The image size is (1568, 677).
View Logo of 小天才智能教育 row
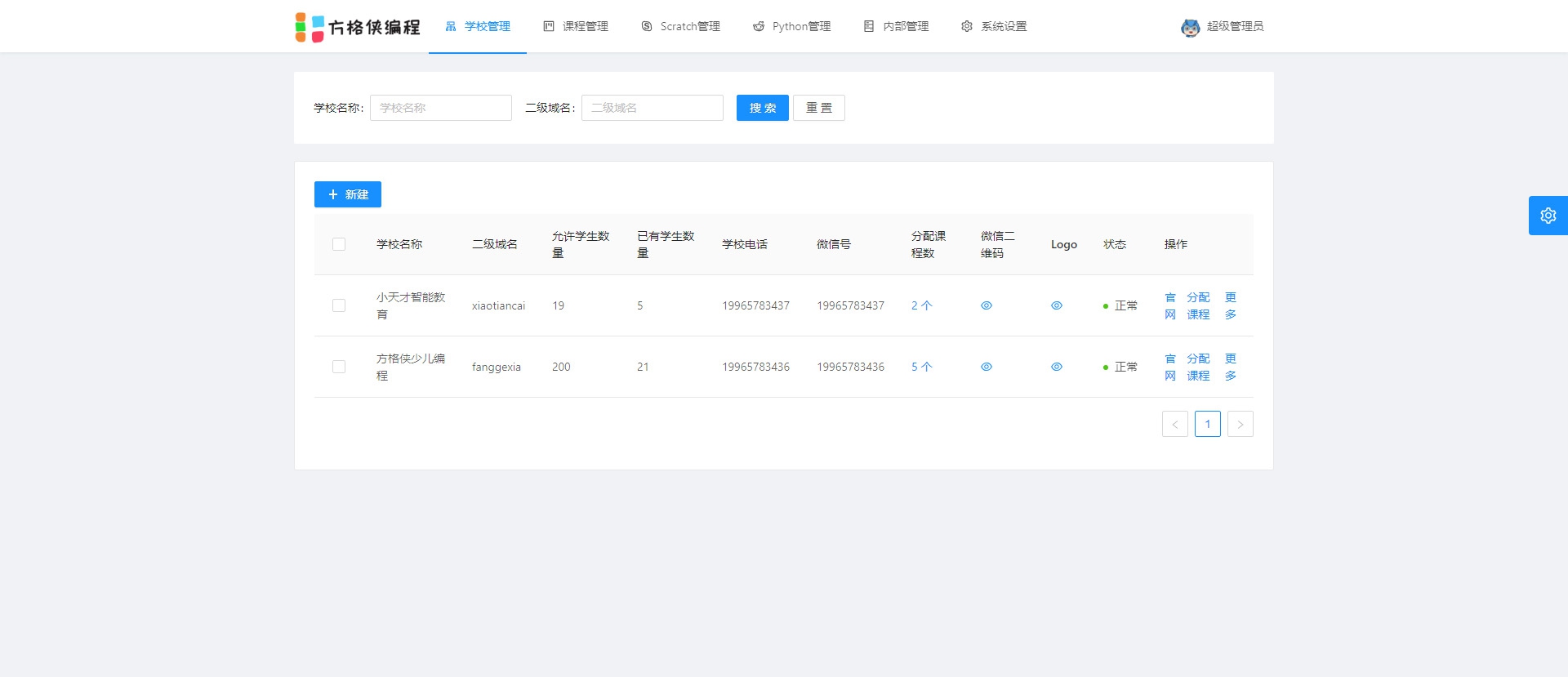tap(1056, 305)
